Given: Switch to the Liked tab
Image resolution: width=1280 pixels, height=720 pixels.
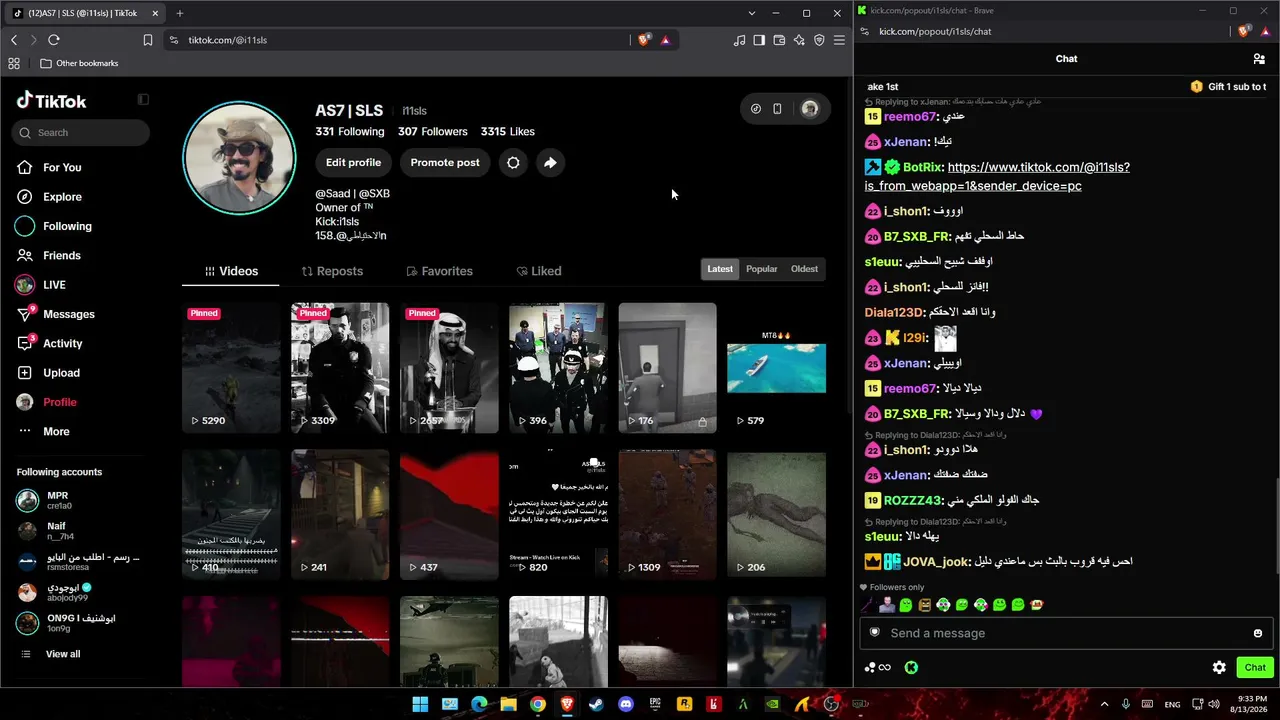Looking at the screenshot, I should (x=539, y=271).
